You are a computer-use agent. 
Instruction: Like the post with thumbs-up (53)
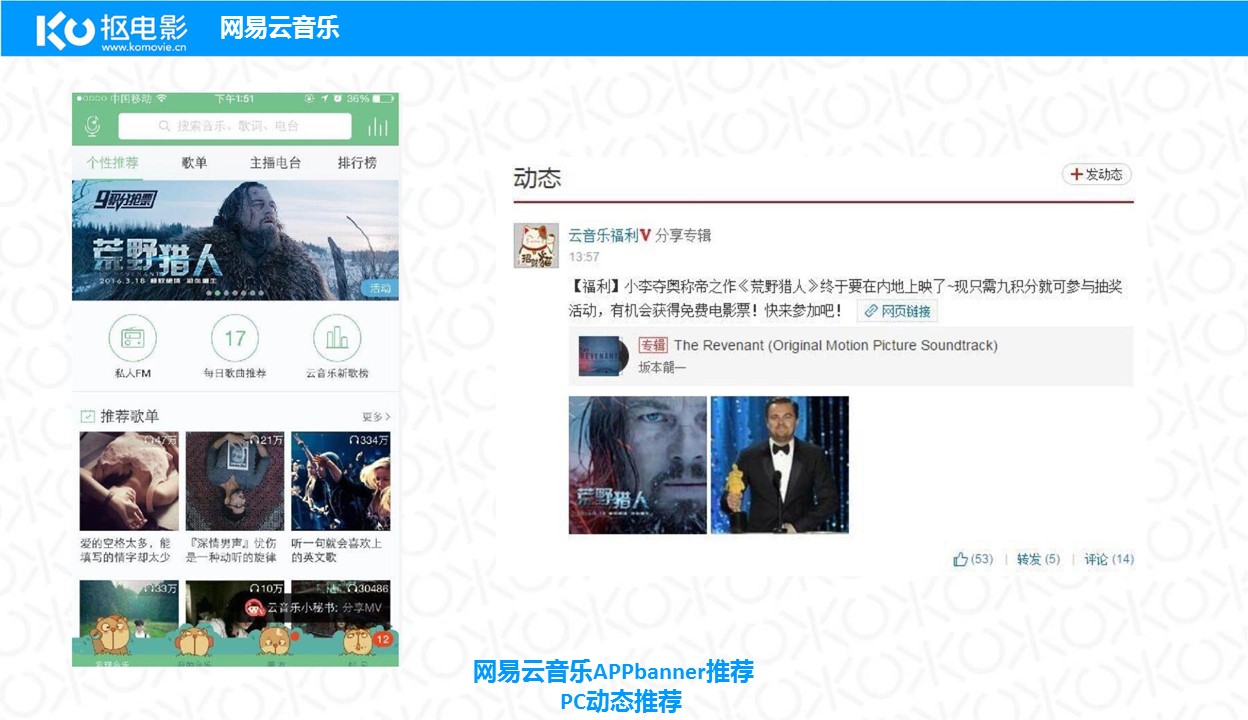(973, 559)
